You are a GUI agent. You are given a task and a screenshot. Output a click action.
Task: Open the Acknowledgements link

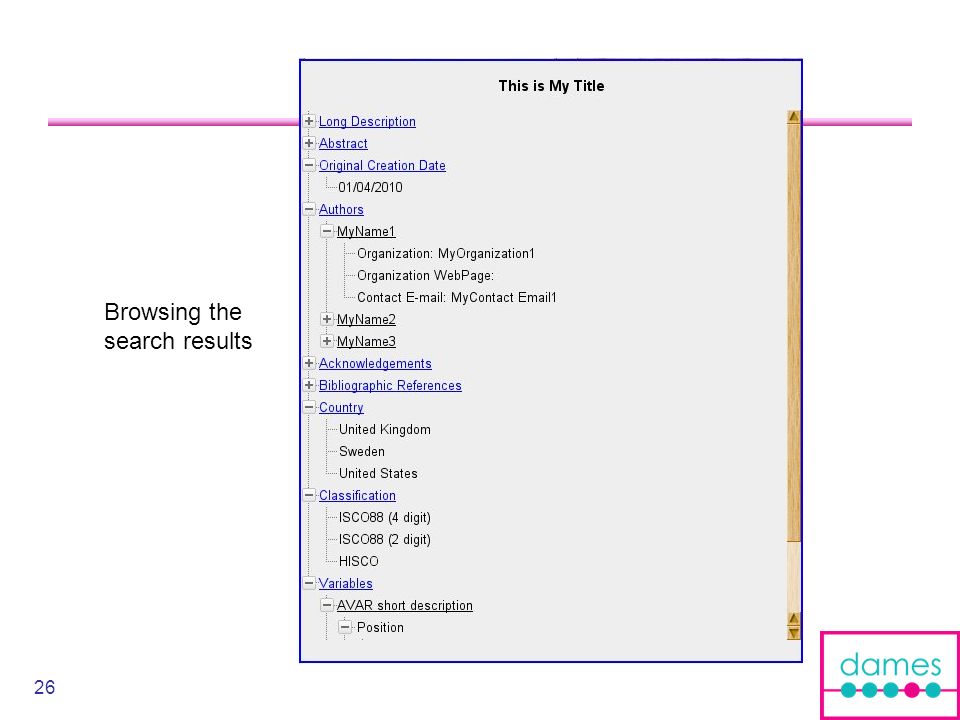coord(375,364)
